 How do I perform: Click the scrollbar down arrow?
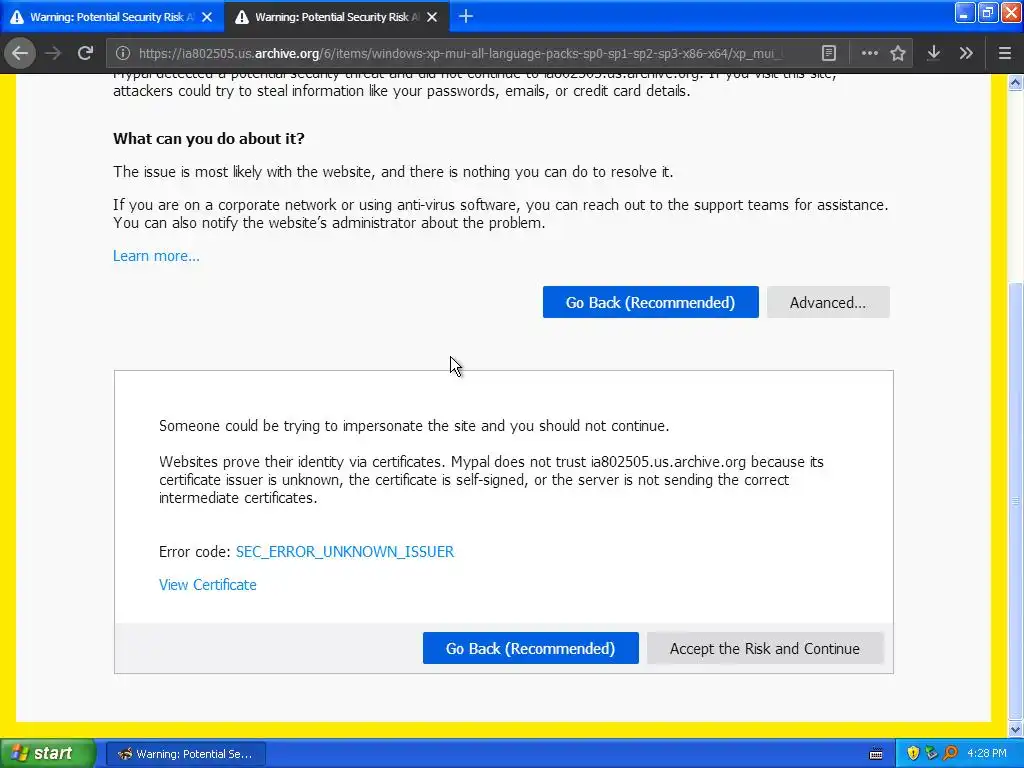pyautogui.click(x=1015, y=729)
